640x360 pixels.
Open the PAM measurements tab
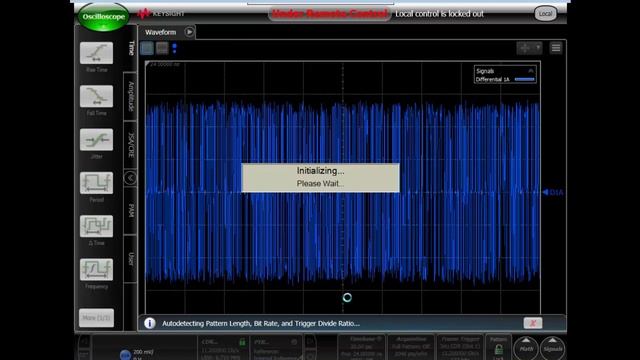click(x=131, y=211)
